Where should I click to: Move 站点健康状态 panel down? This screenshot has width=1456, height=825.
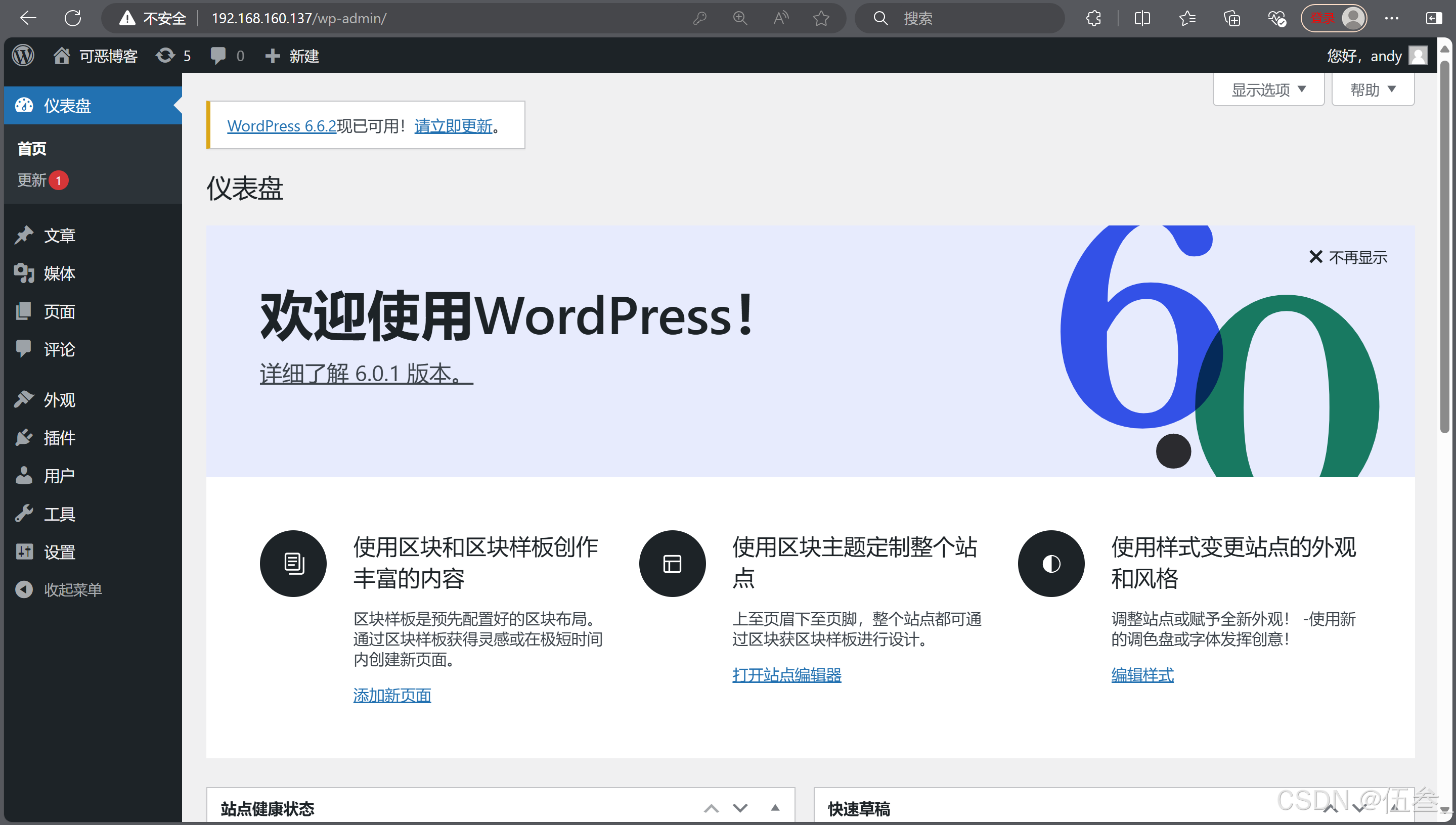point(740,808)
